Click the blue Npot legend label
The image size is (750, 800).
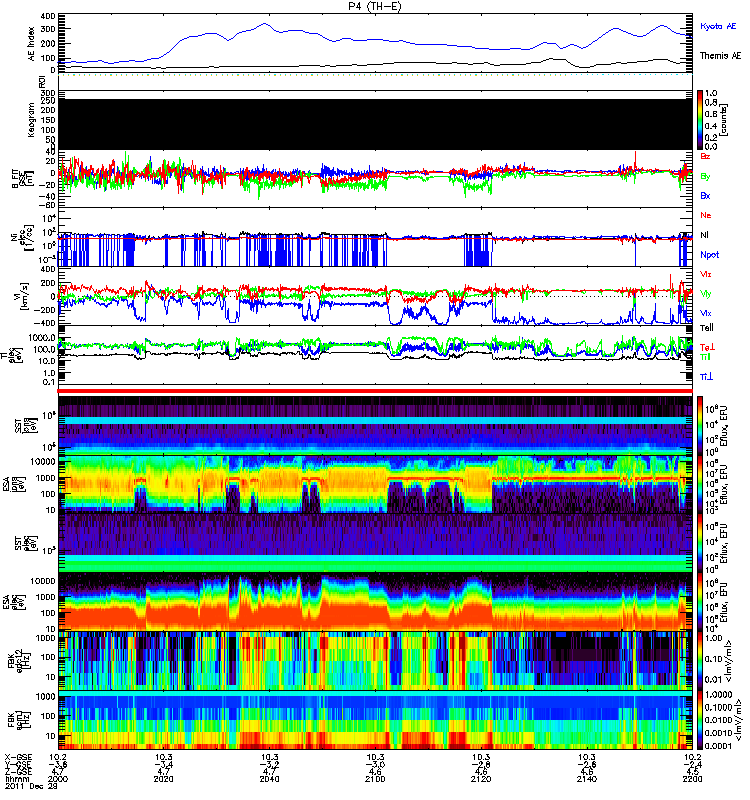coord(710,255)
